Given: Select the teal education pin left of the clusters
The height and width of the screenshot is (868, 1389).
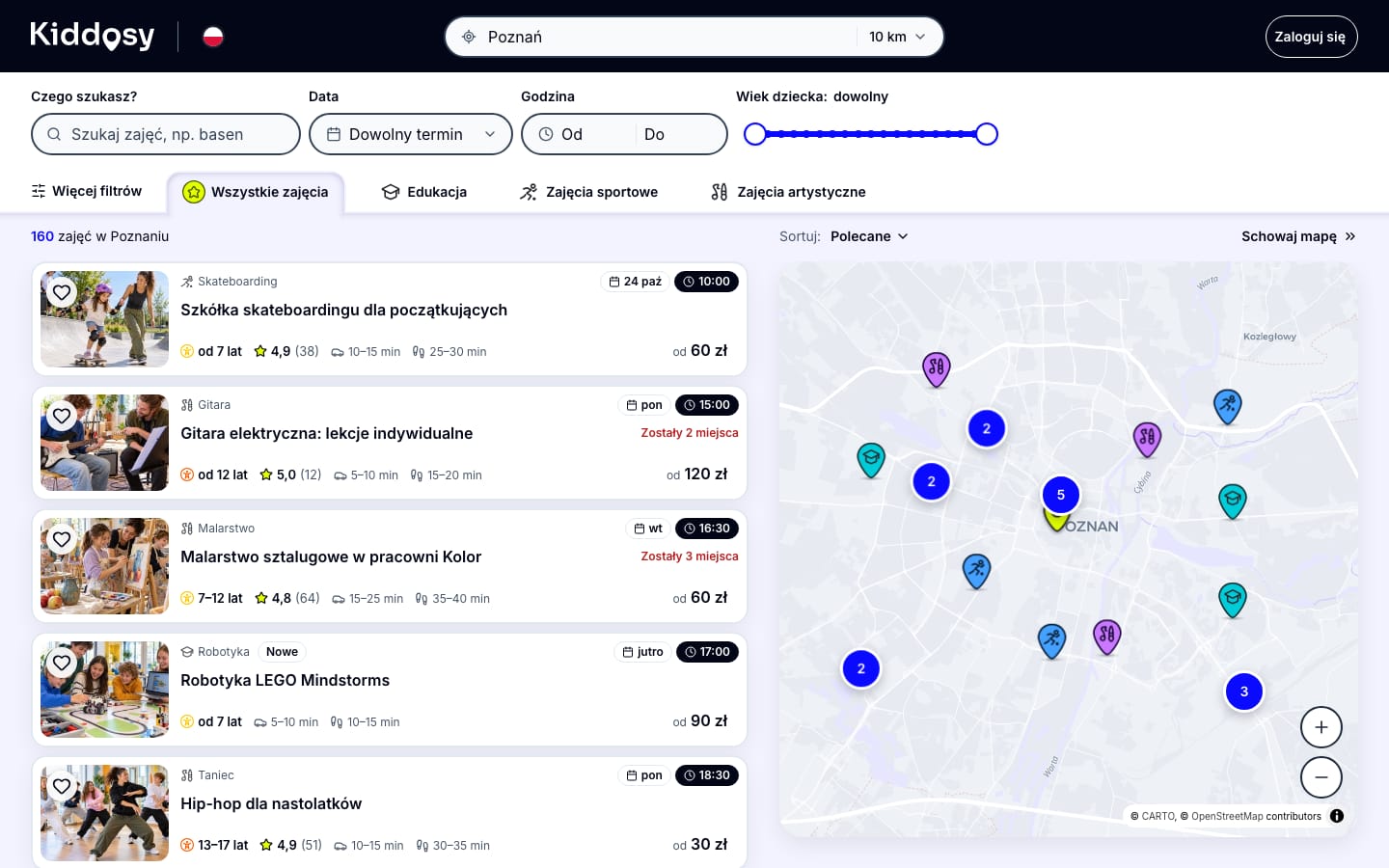Looking at the screenshot, I should pyautogui.click(x=871, y=460).
